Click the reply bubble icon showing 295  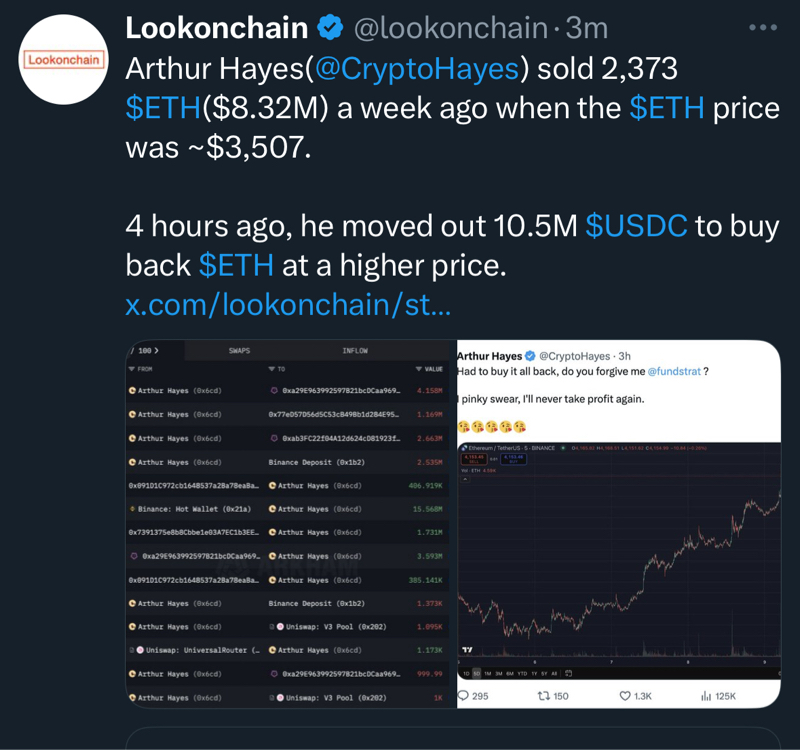[x=465, y=695]
